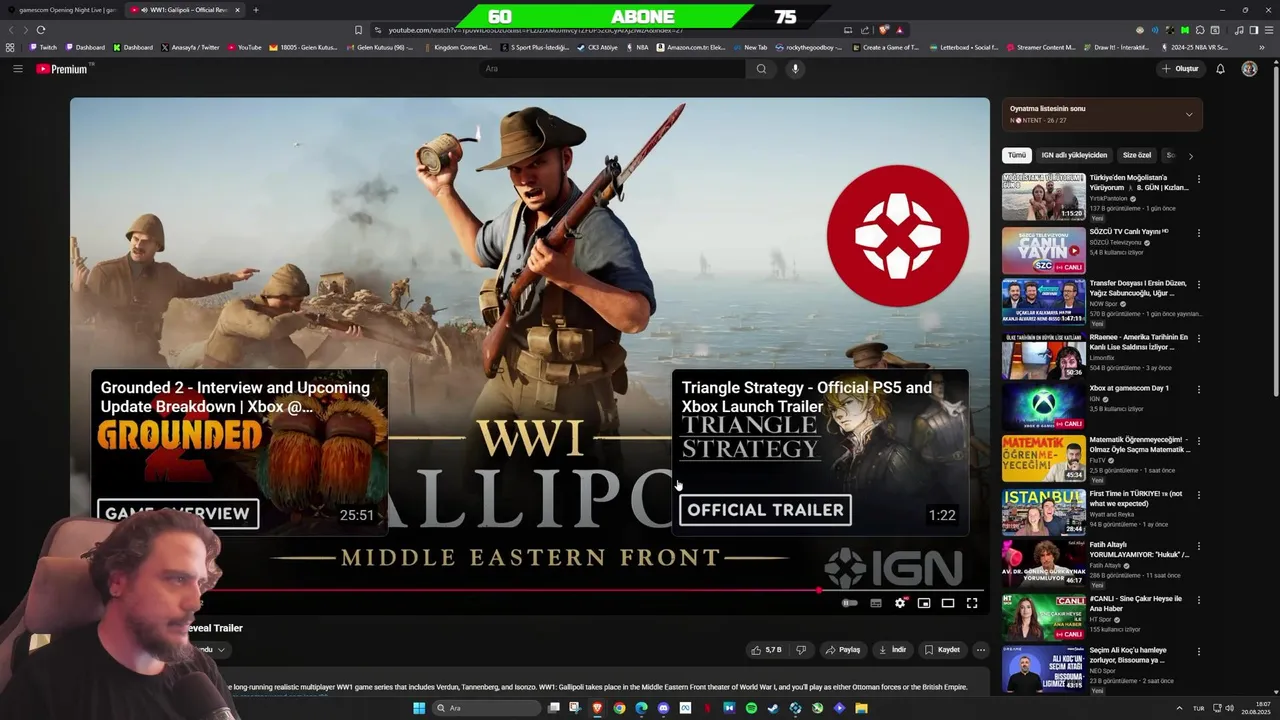
Task: Click the IGN channel logo on the end screen
Action: 898,236
